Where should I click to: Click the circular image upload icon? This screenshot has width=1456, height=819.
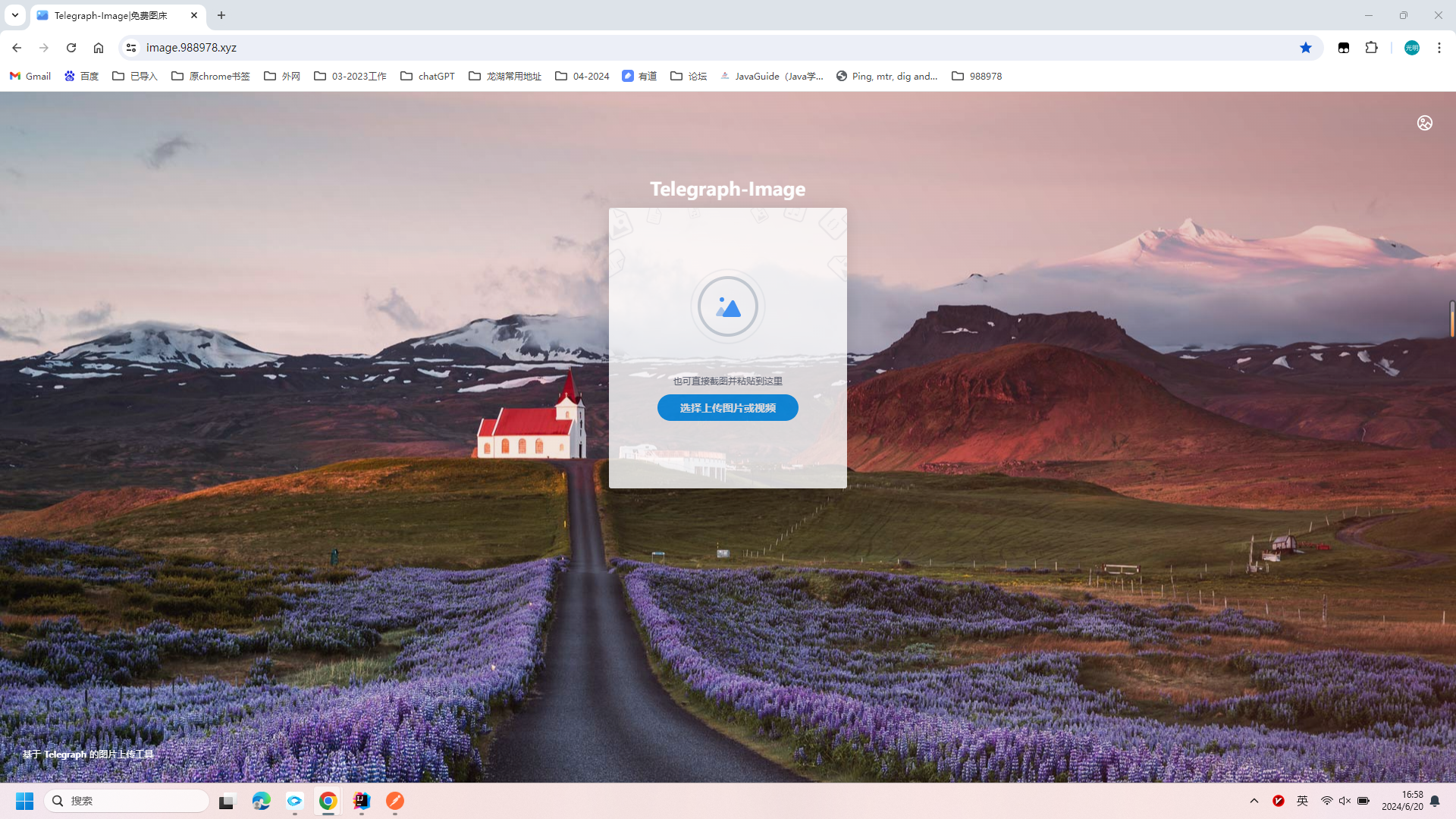point(728,306)
